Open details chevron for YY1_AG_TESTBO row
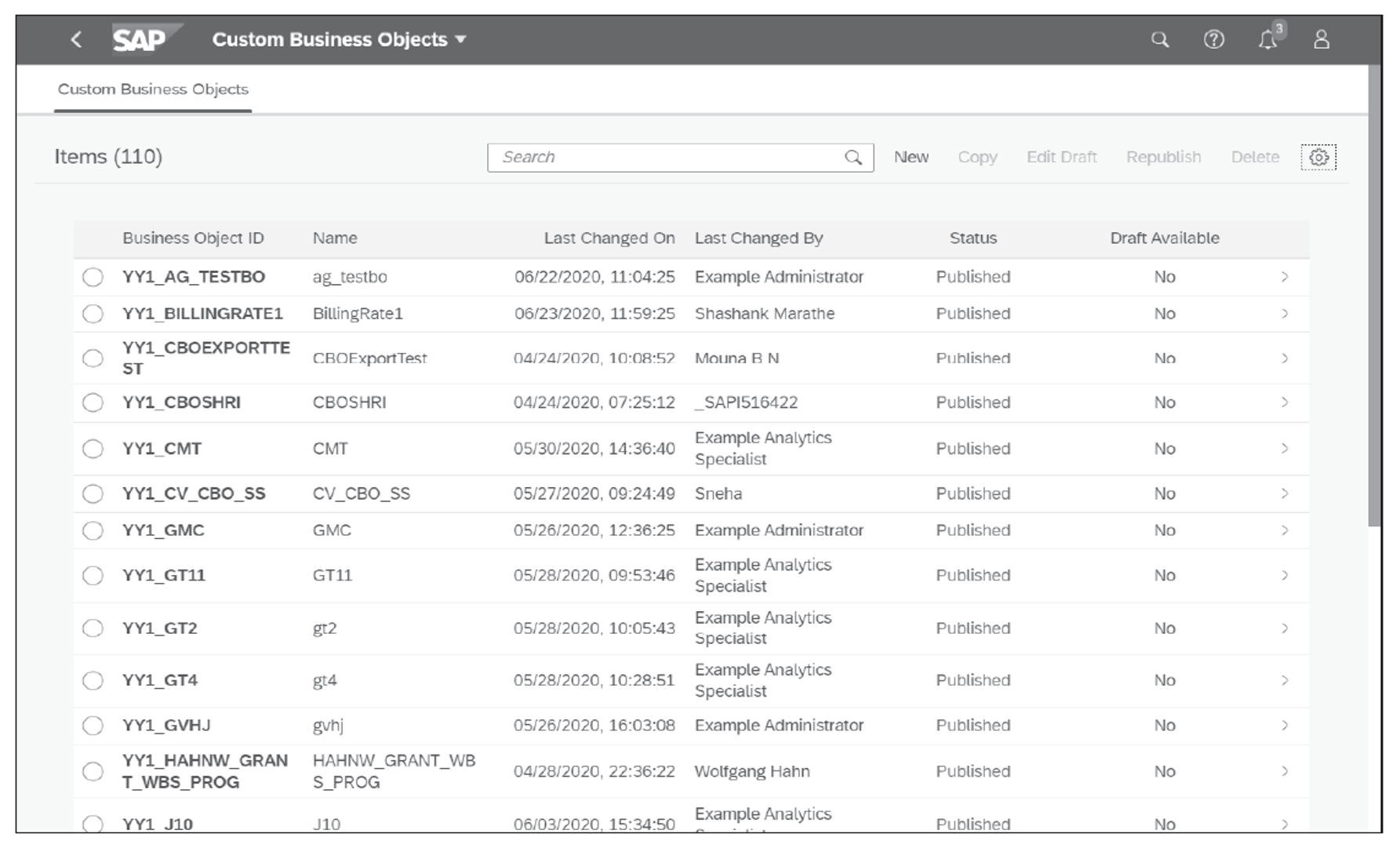 pyautogui.click(x=1285, y=277)
